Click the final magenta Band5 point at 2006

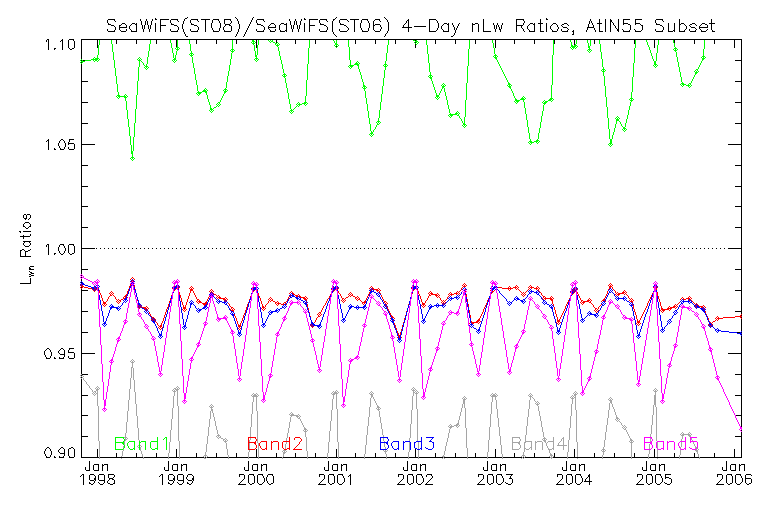tap(741, 429)
